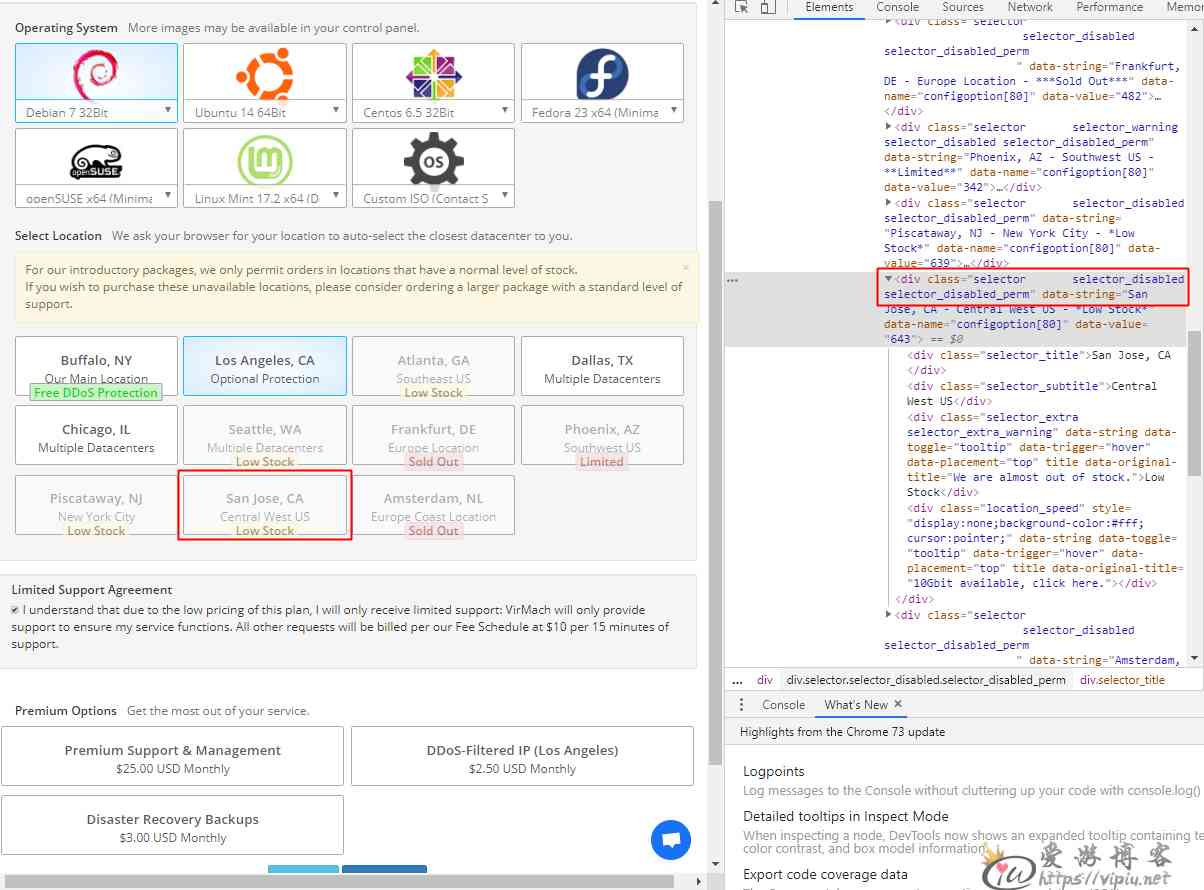Open the Ubuntu 14 64Bit version dropdown
This screenshot has height=890, width=1204.
tap(265, 112)
